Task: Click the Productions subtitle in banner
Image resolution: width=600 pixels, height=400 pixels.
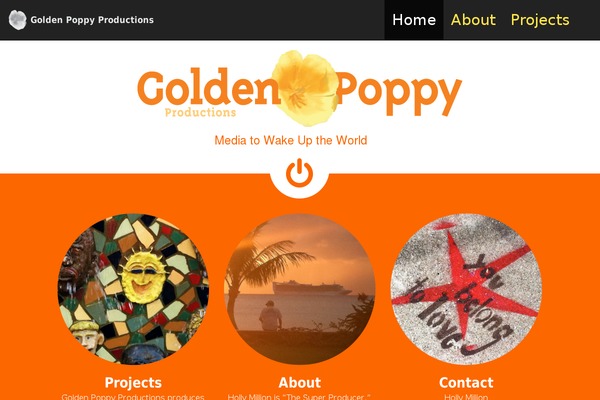Action: pyautogui.click(x=200, y=113)
